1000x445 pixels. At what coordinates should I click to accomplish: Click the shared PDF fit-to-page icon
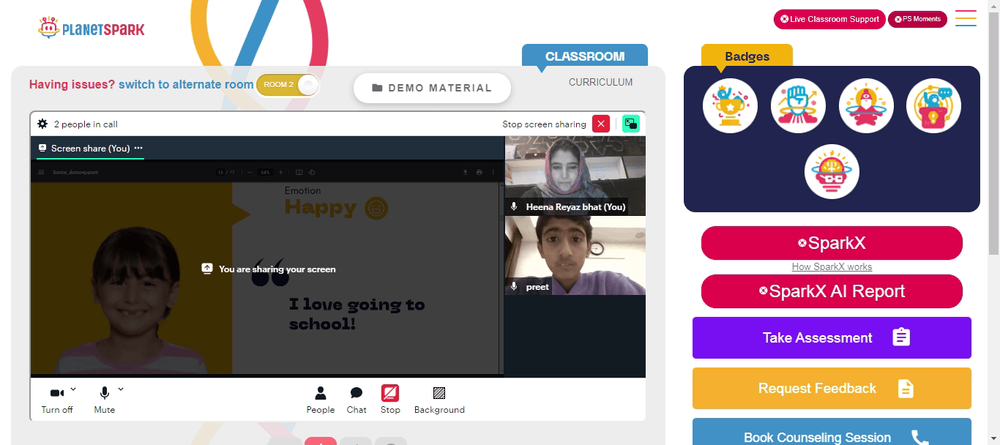tap(299, 172)
